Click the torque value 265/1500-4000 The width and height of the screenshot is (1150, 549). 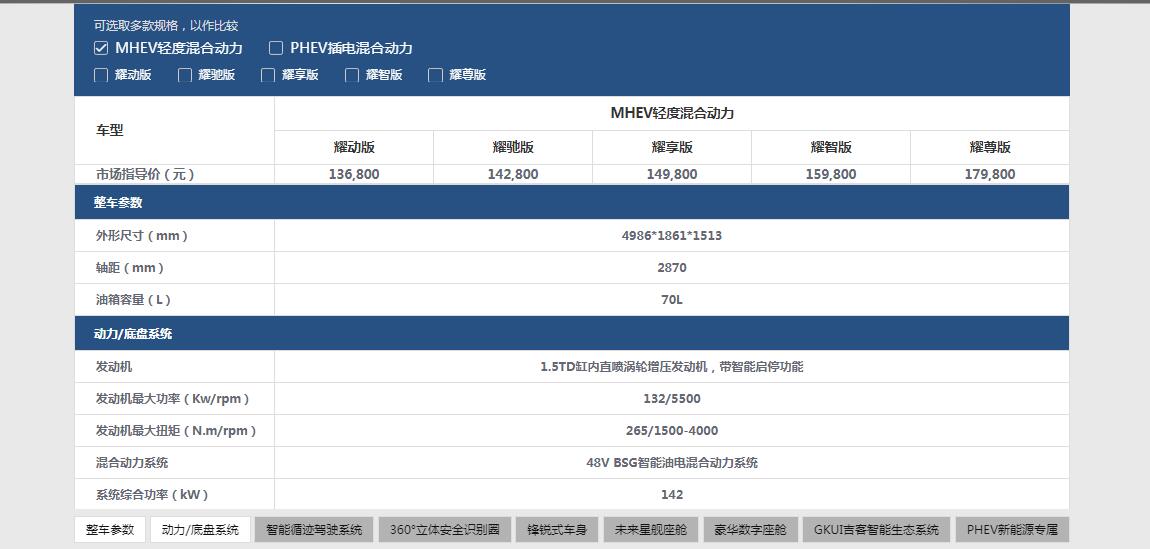pos(672,431)
